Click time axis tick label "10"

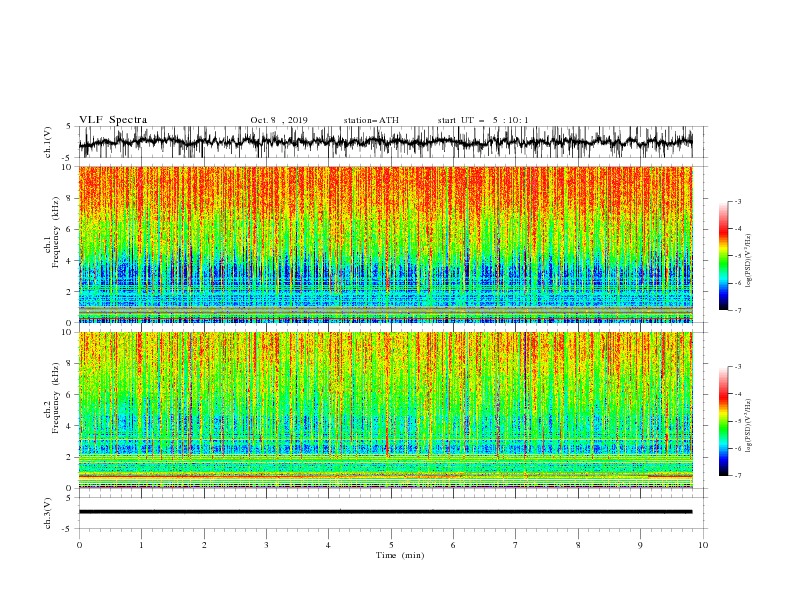point(703,545)
